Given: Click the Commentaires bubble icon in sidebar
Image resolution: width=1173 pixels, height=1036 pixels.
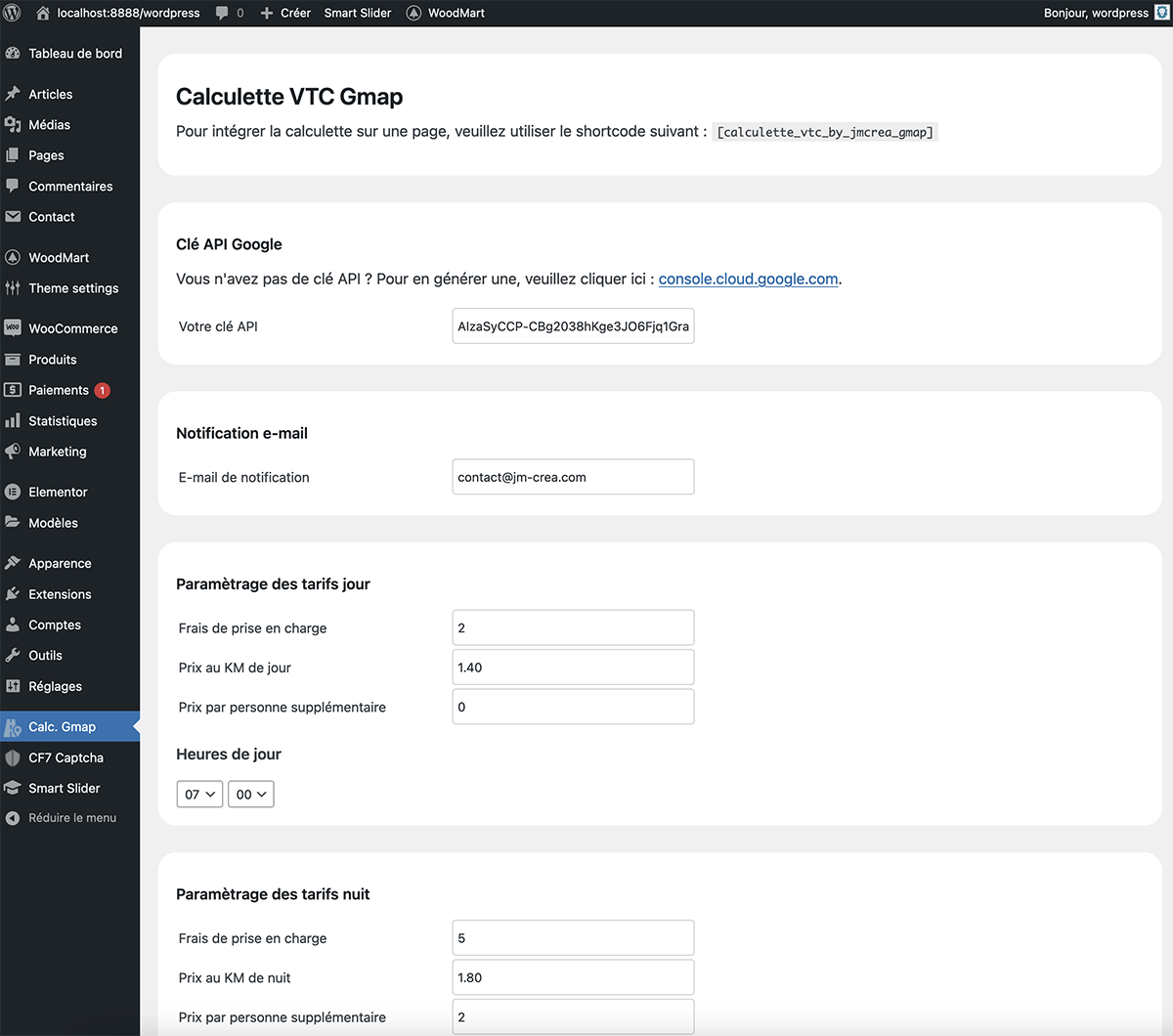Looking at the screenshot, I should point(13,186).
